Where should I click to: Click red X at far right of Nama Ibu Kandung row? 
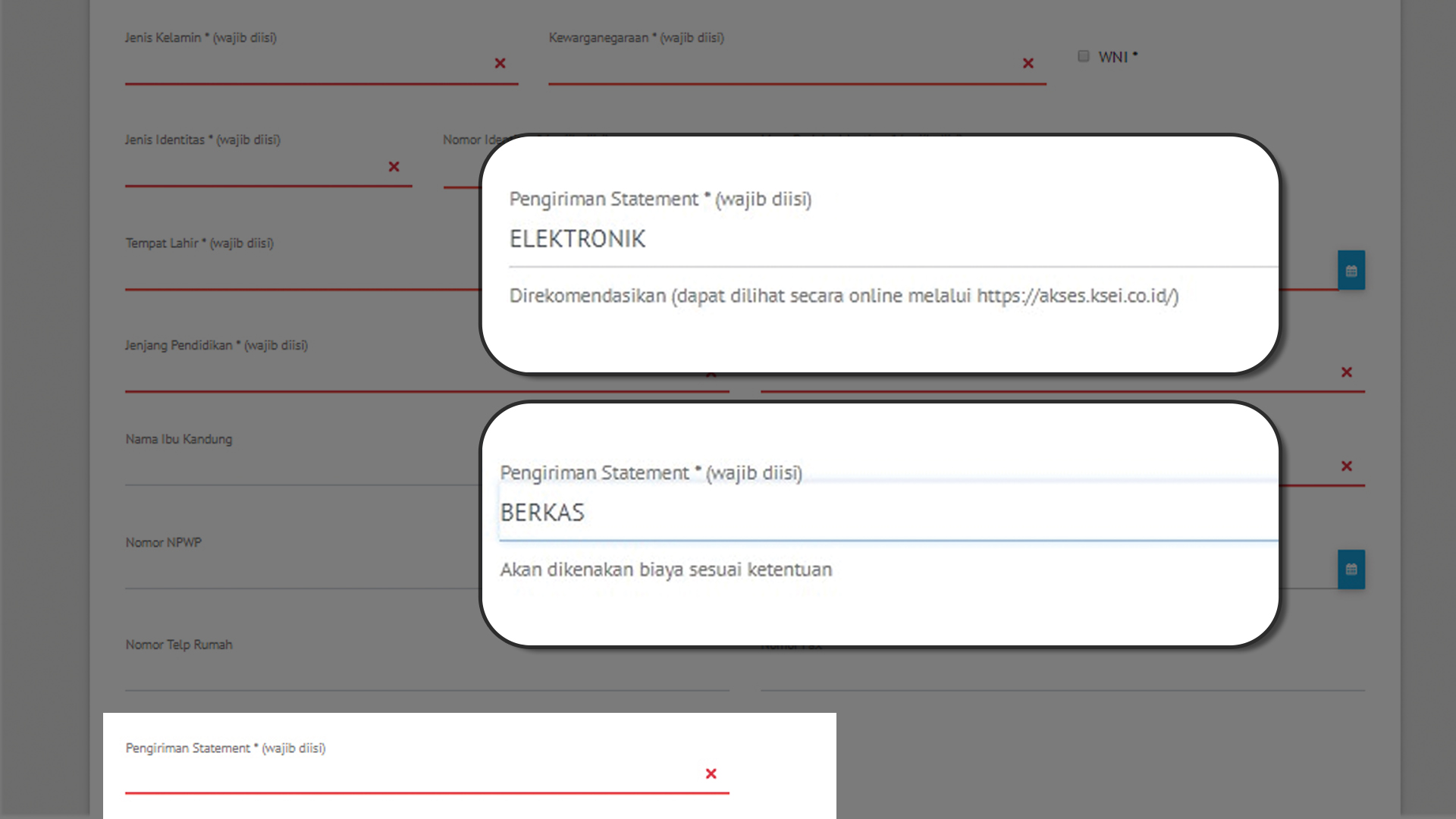(1346, 466)
